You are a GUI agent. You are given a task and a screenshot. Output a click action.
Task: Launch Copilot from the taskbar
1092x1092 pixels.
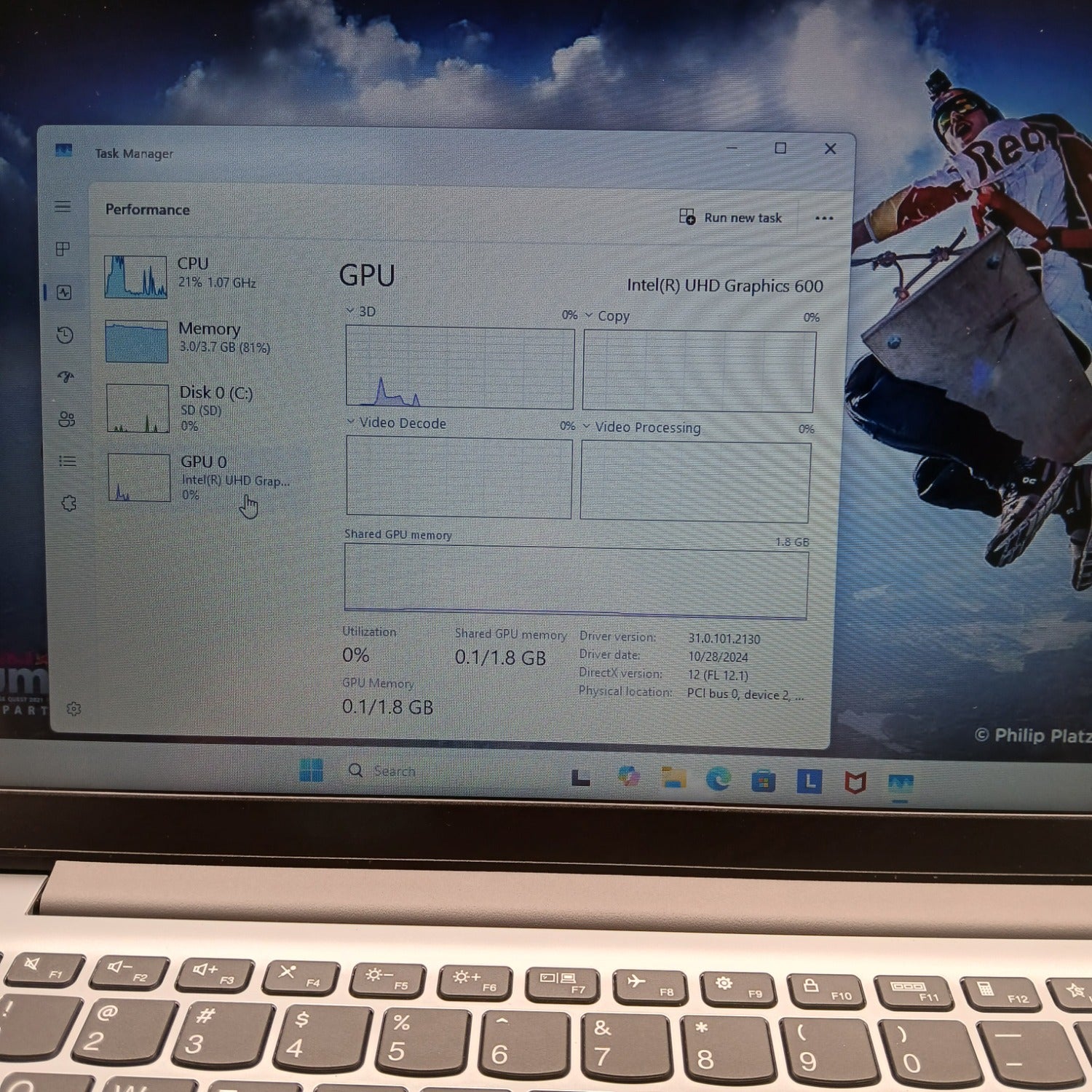[628, 776]
